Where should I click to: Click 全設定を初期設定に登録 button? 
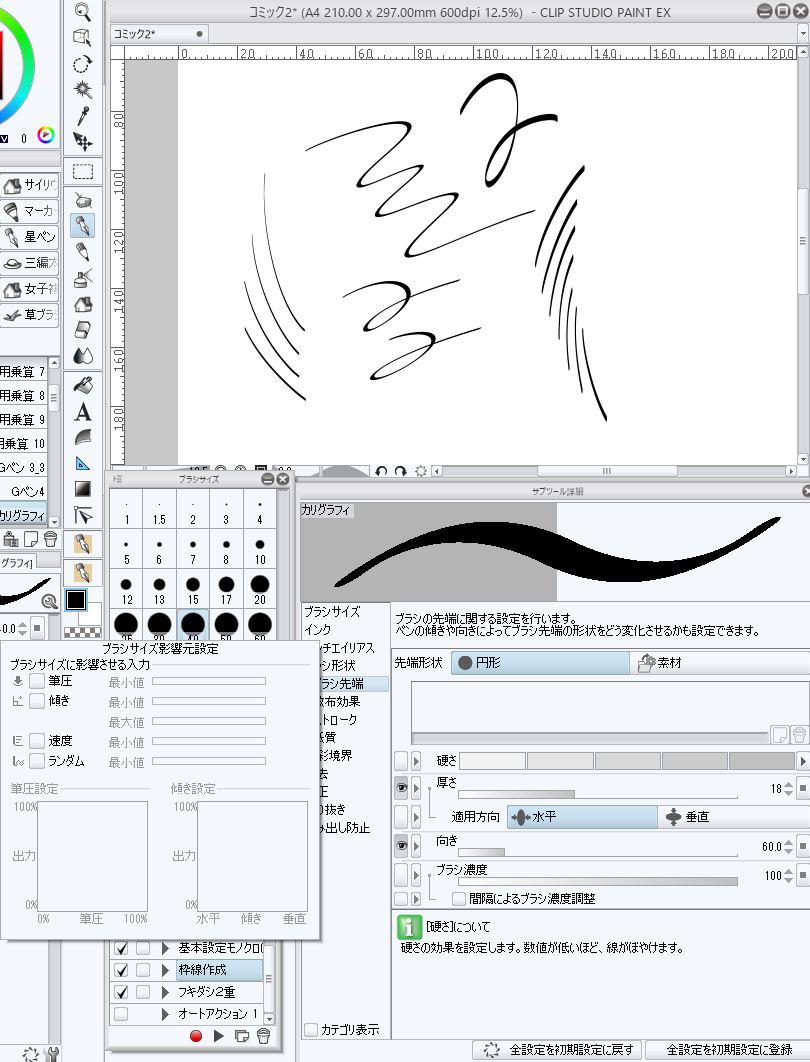727,1049
